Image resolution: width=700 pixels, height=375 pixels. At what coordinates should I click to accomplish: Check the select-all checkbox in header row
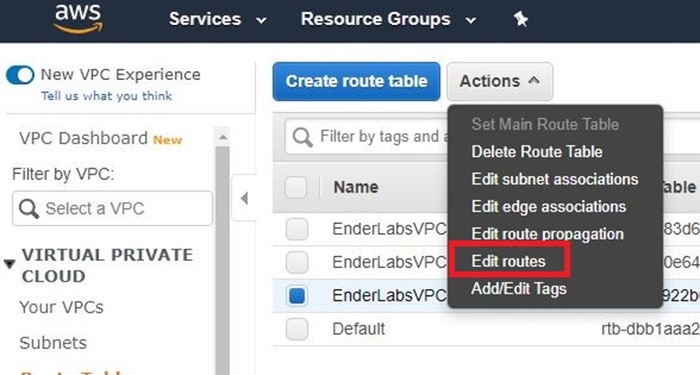[x=296, y=187]
